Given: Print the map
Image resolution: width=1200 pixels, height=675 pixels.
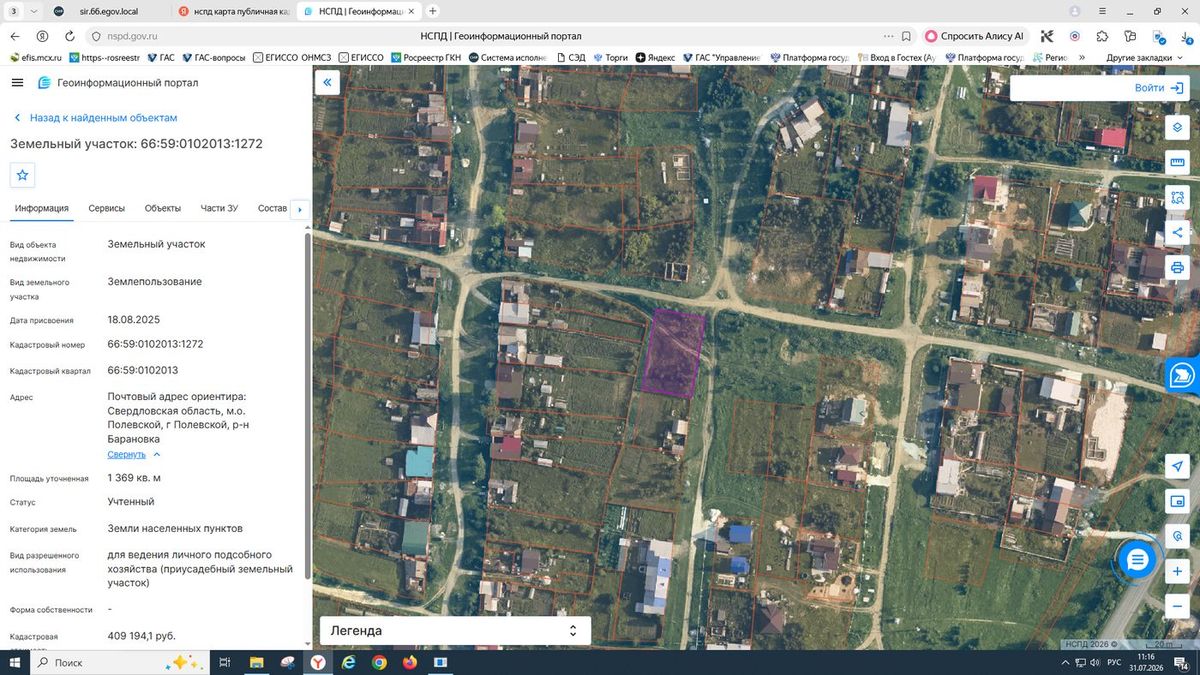Looking at the screenshot, I should [x=1177, y=267].
